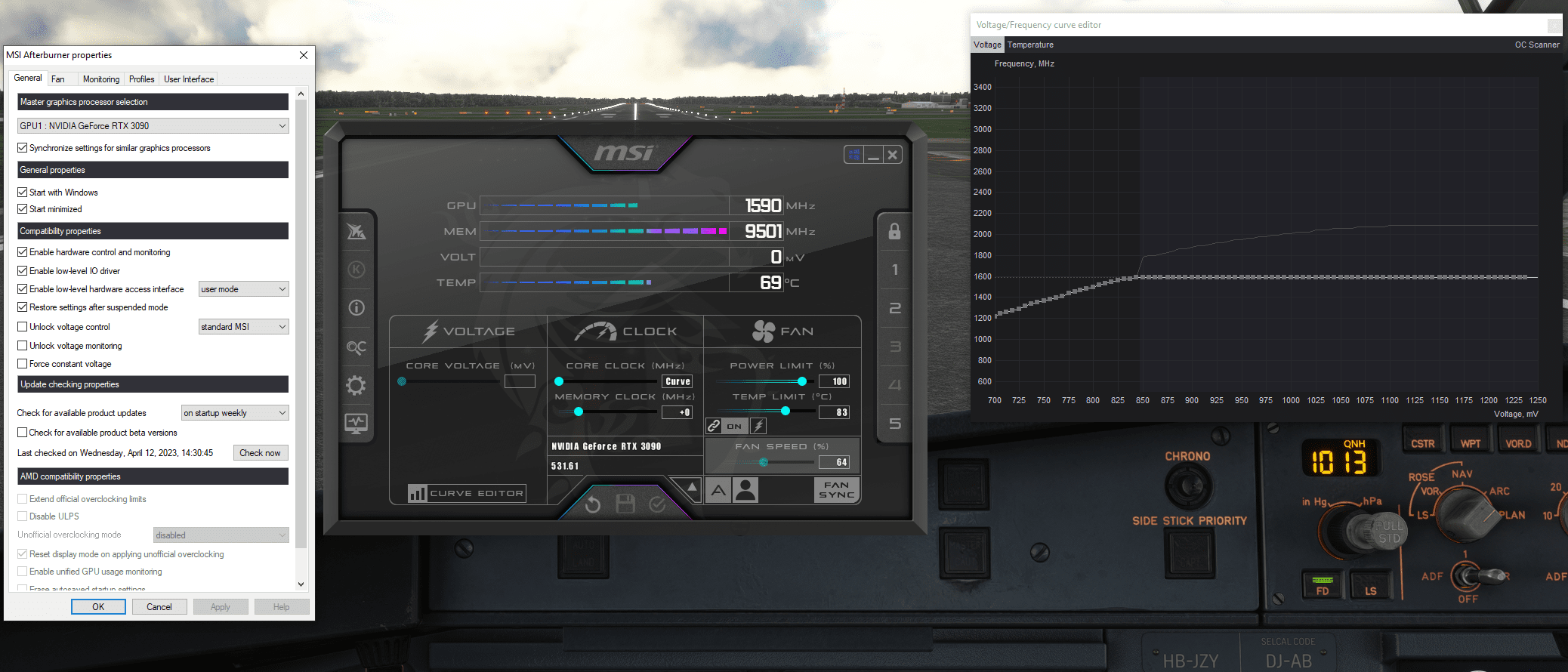Load profile slot 4
The height and width of the screenshot is (672, 1568).
click(894, 385)
